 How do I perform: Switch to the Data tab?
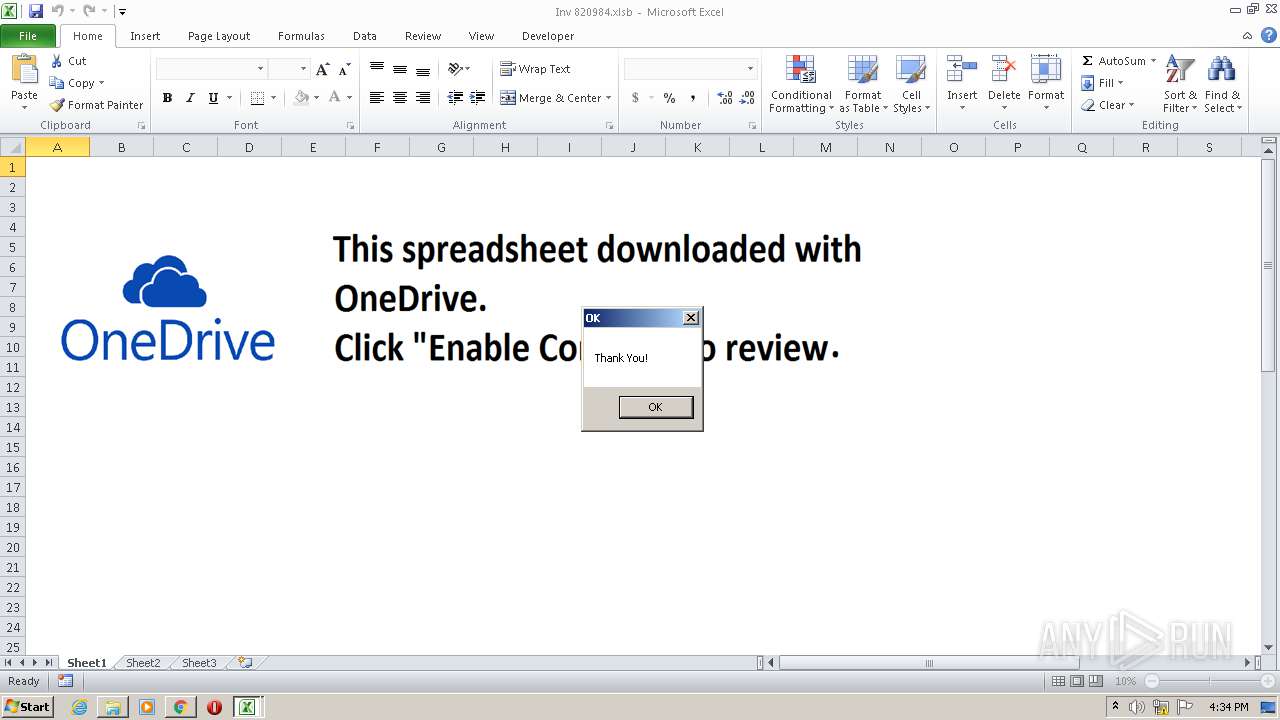[365, 36]
